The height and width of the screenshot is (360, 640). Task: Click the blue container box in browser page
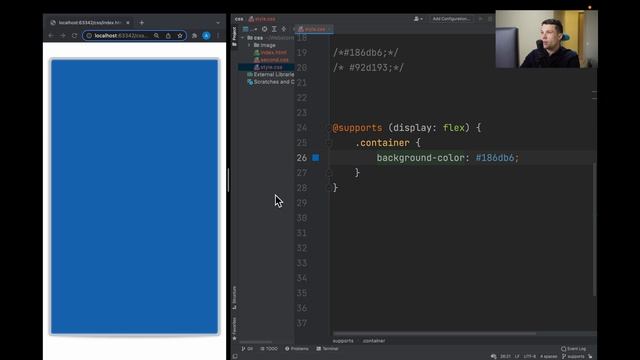pos(135,197)
